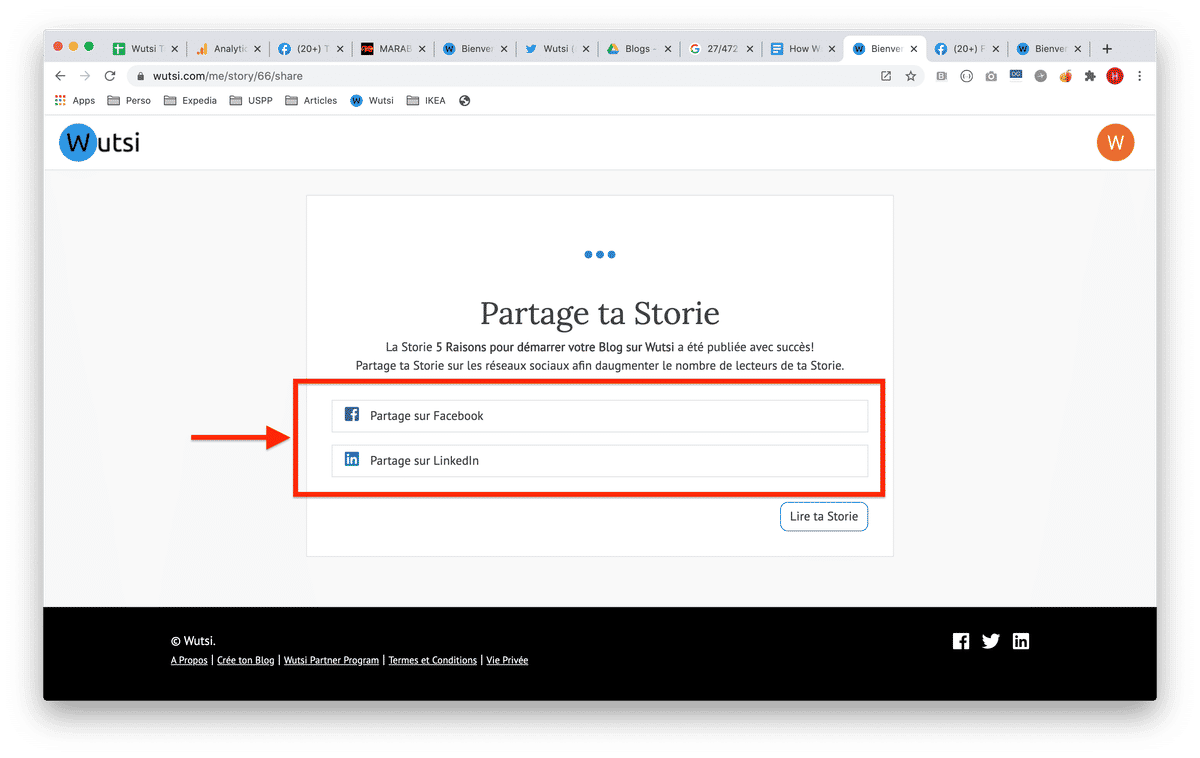This screenshot has height=758, width=1200.
Task: Click the macOS yellow minimize window button
Action: (73, 47)
